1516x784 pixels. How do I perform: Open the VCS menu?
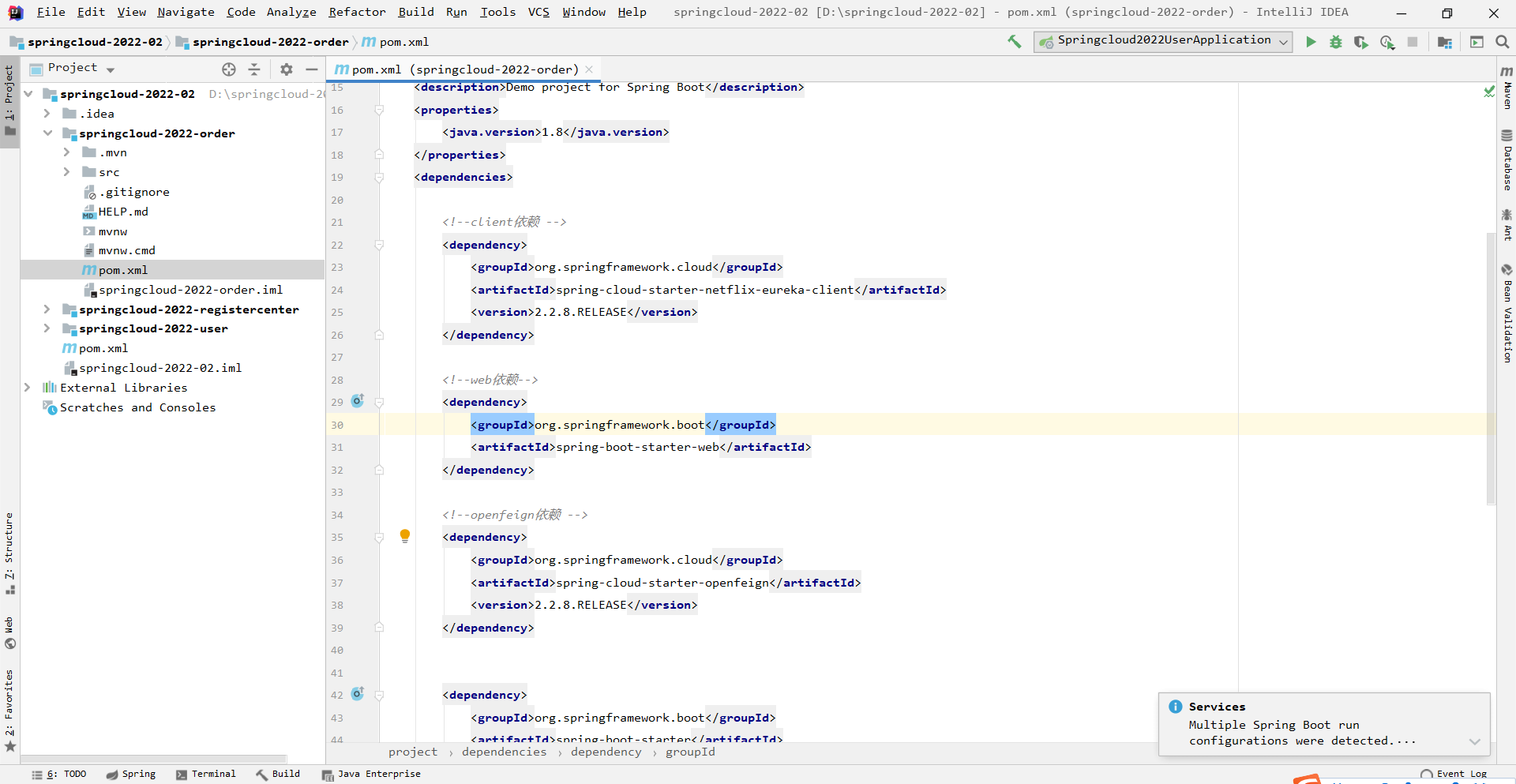coord(538,12)
